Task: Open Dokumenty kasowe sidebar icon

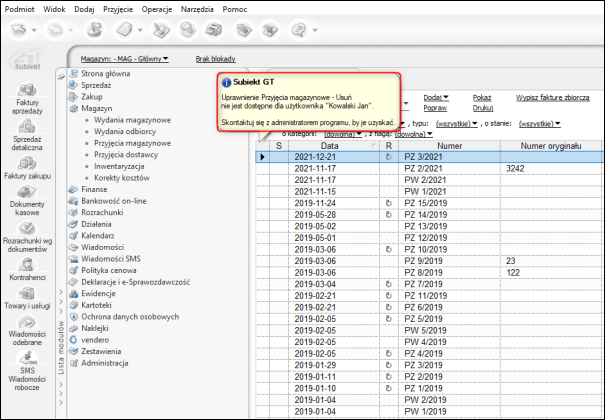Action: [29, 201]
